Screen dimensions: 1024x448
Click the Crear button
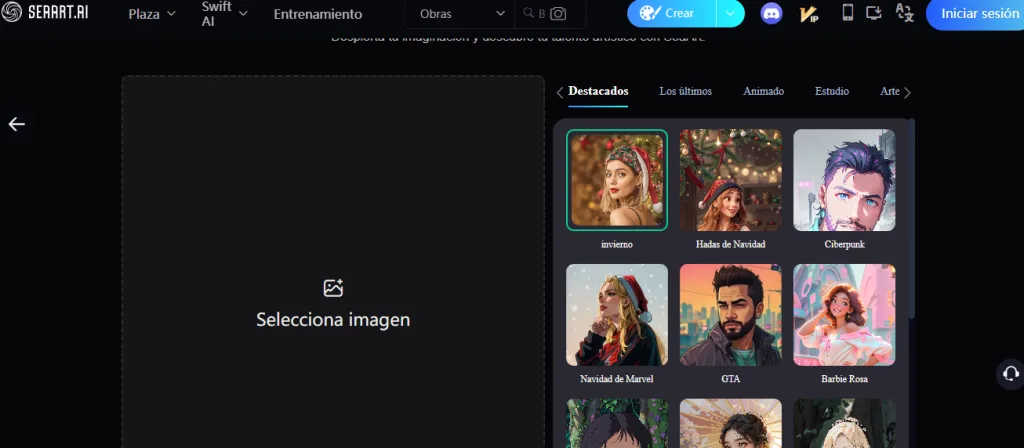(x=672, y=13)
